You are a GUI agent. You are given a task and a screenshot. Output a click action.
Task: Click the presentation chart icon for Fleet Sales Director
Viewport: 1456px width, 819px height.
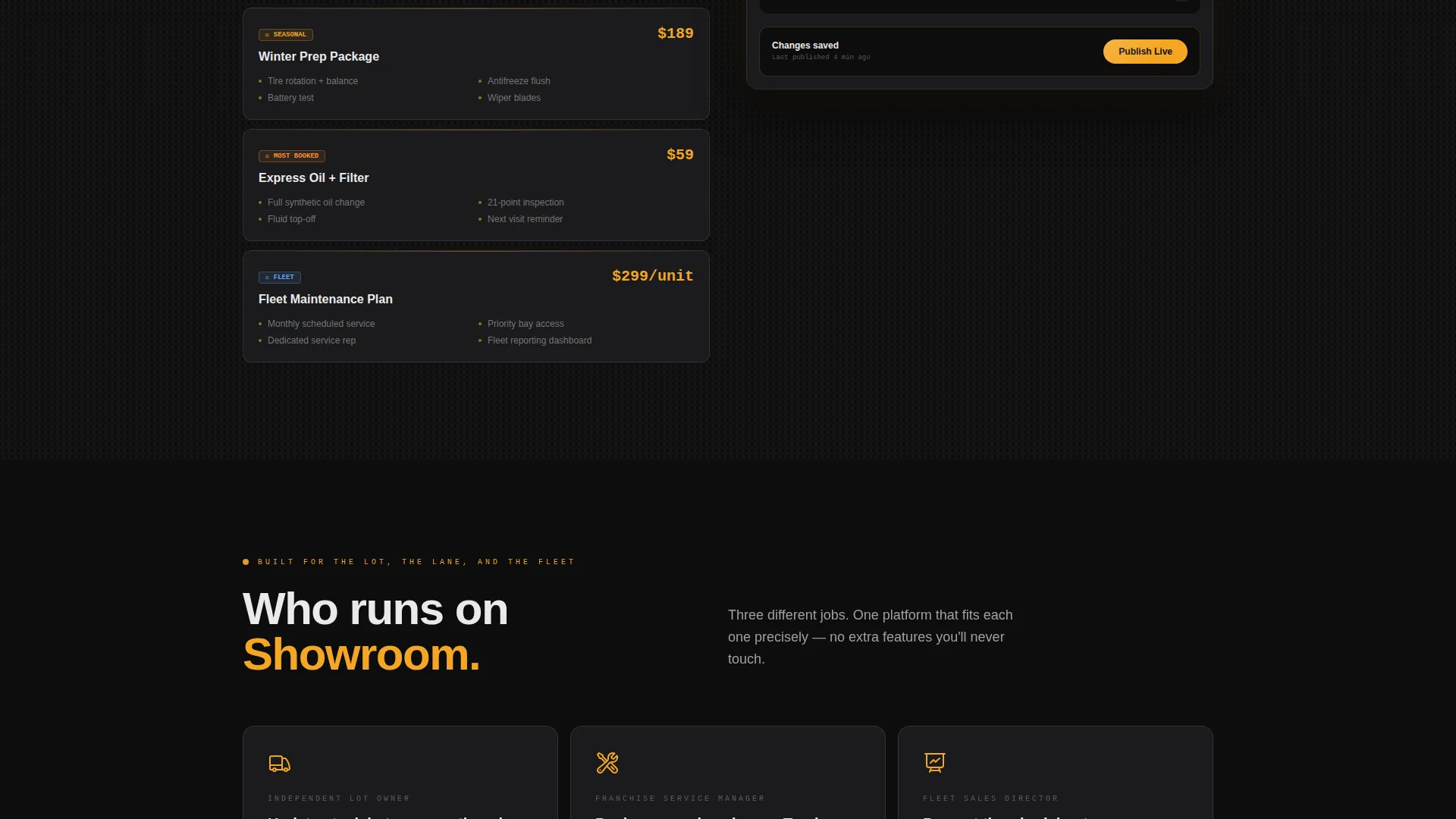(x=935, y=763)
